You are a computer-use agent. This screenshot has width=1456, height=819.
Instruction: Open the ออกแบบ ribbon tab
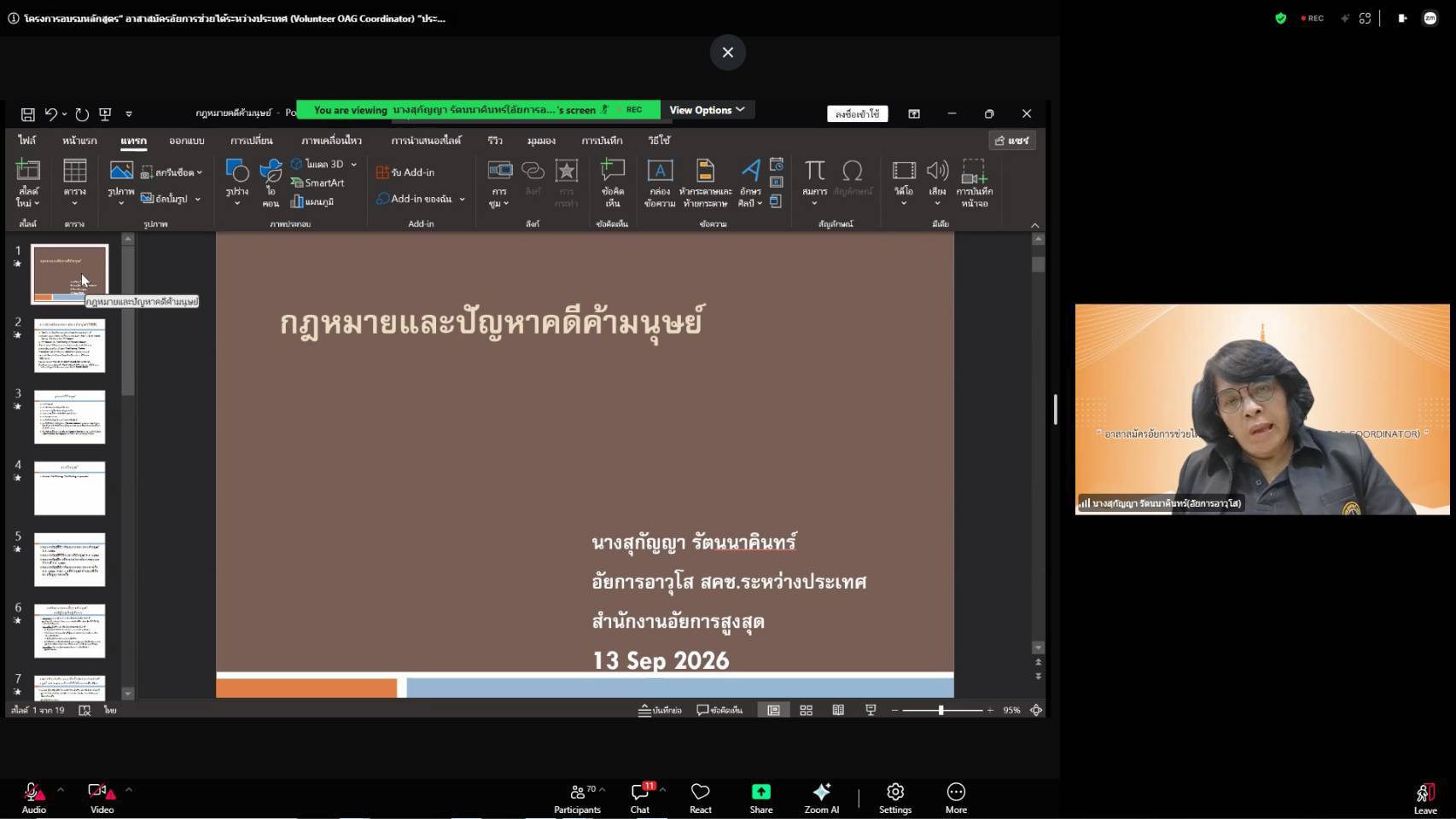click(186, 140)
